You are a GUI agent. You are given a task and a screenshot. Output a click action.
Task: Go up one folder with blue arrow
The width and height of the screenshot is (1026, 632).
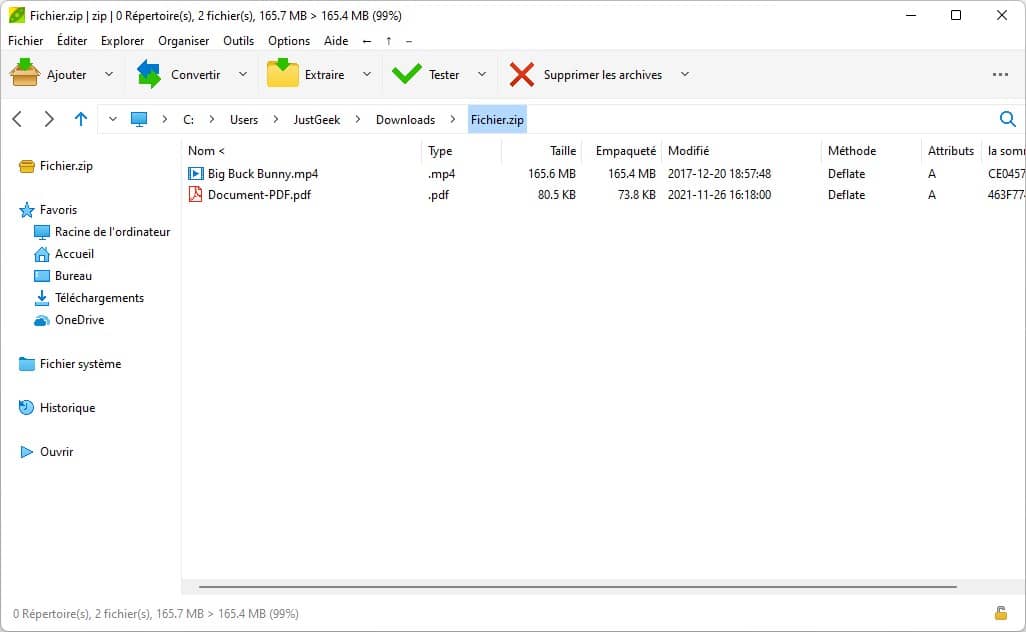coord(80,119)
